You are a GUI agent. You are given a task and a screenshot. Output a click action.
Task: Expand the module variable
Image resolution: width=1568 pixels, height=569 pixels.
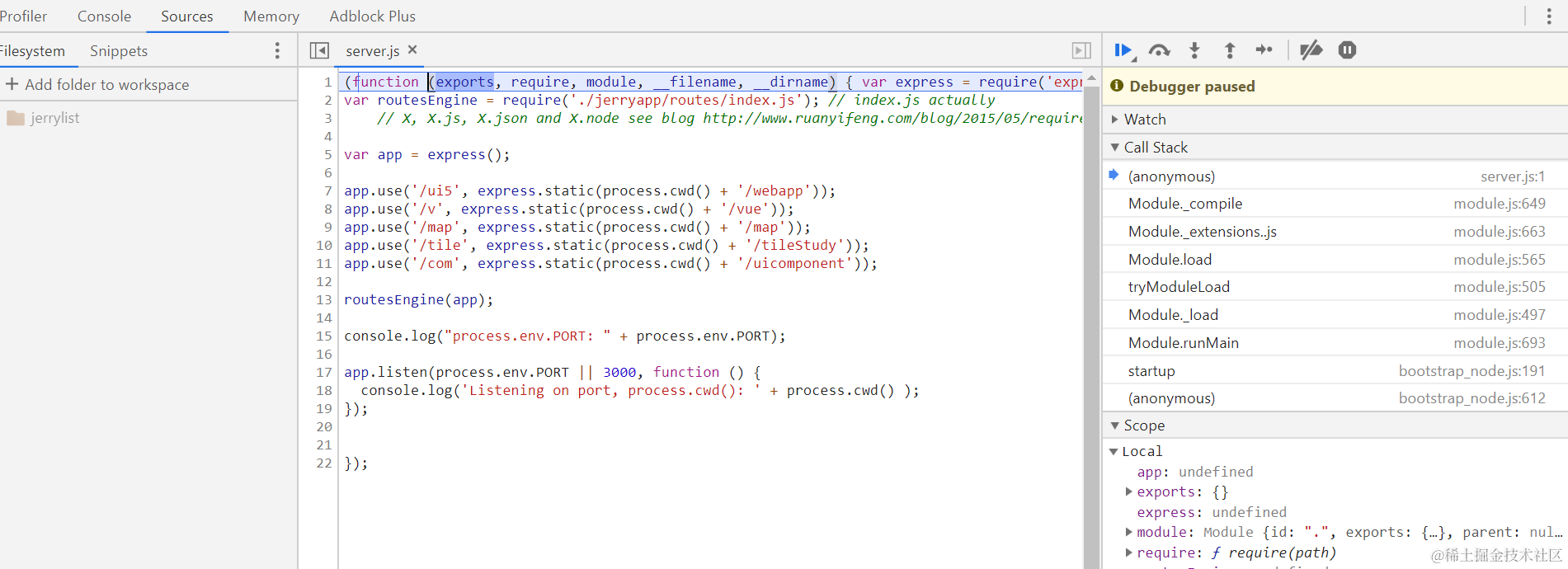[1128, 532]
